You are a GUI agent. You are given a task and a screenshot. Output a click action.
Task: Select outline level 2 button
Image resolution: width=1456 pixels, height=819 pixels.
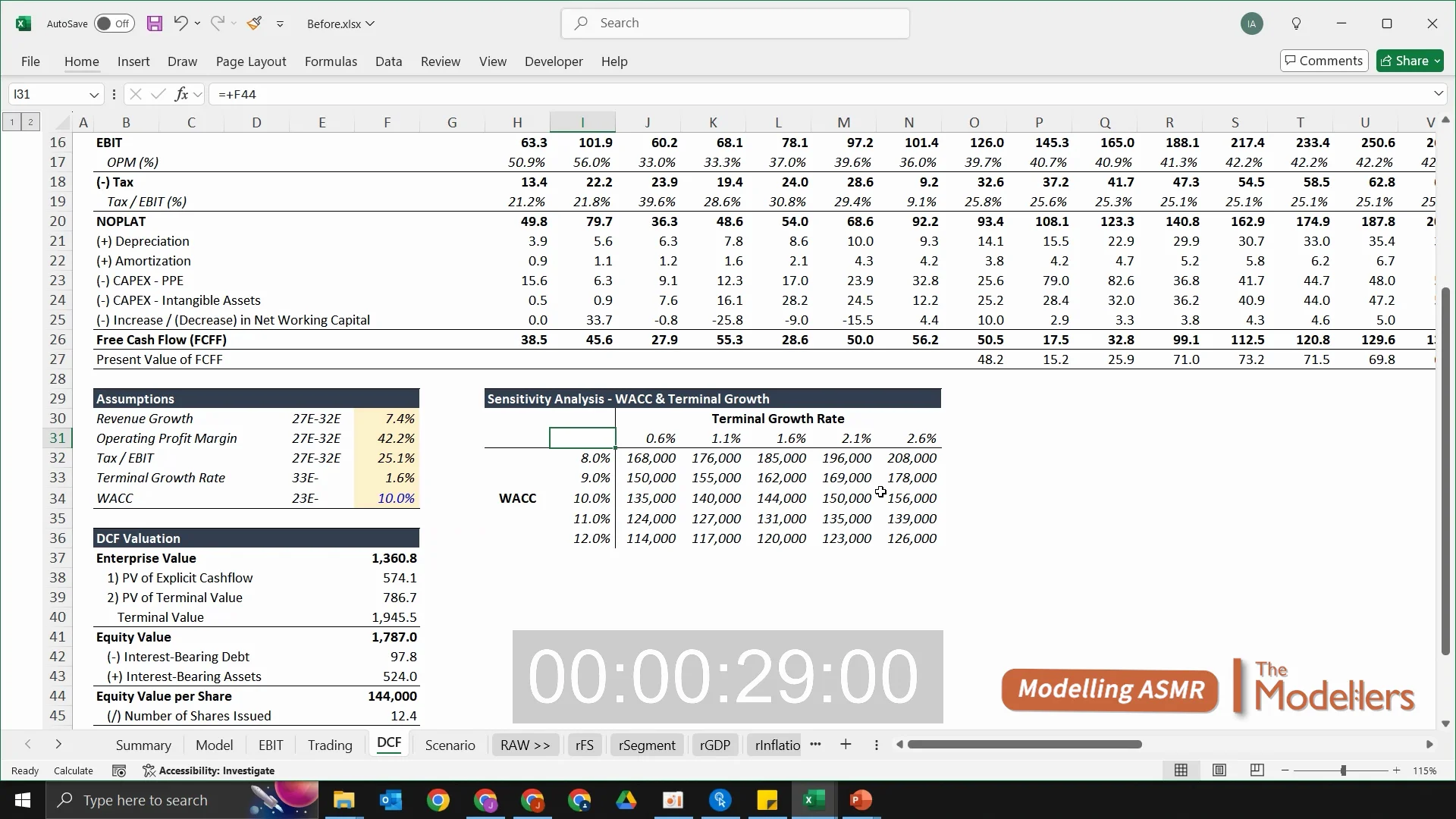click(30, 122)
